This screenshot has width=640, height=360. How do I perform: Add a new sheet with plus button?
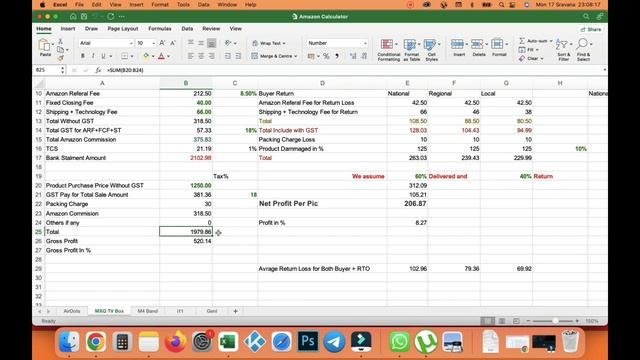[236, 311]
